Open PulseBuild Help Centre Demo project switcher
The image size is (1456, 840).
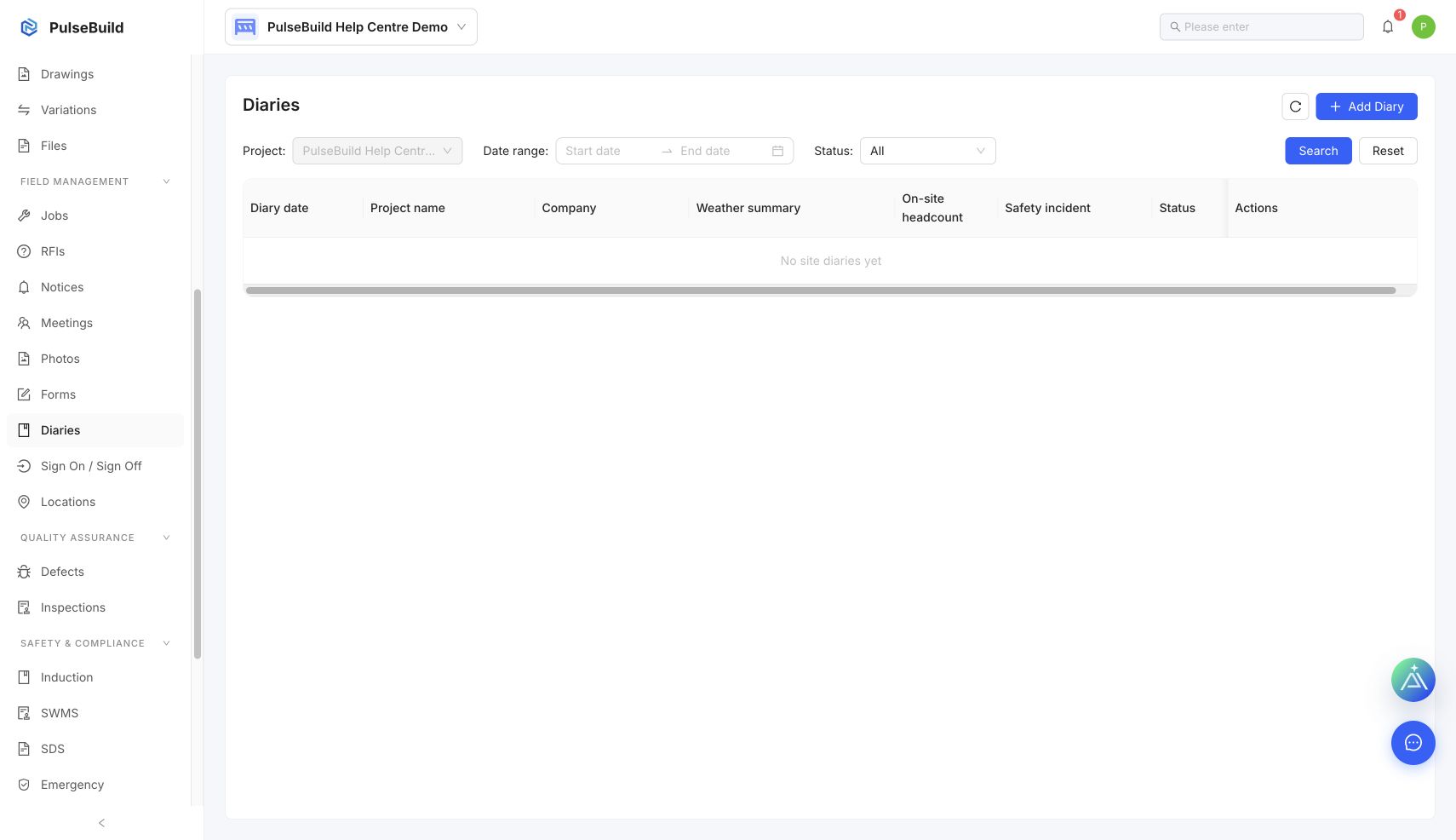click(x=351, y=27)
